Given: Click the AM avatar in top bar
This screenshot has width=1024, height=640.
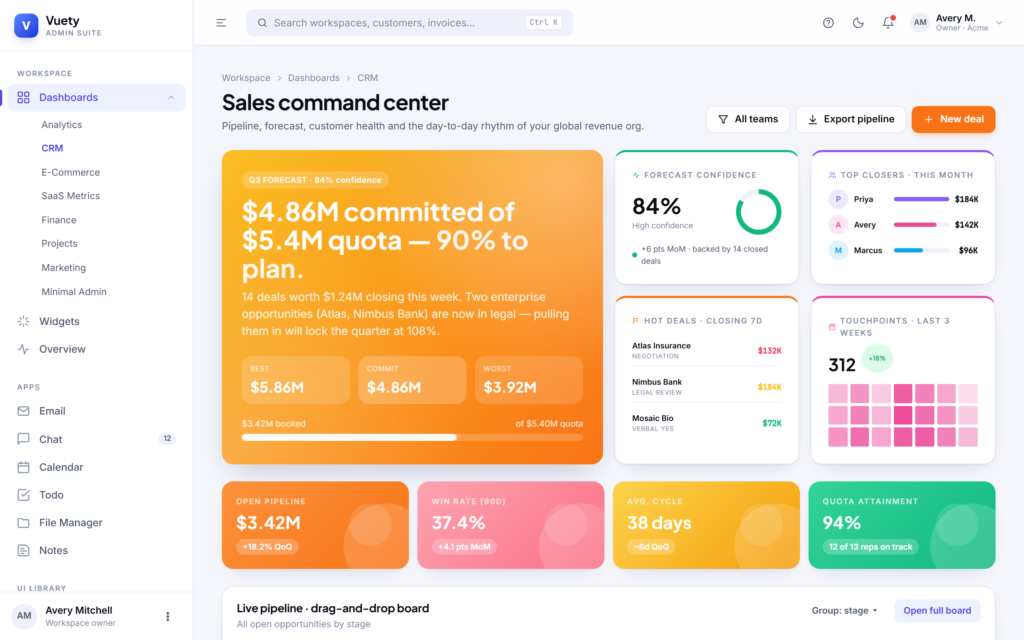Looking at the screenshot, I should (920, 23).
